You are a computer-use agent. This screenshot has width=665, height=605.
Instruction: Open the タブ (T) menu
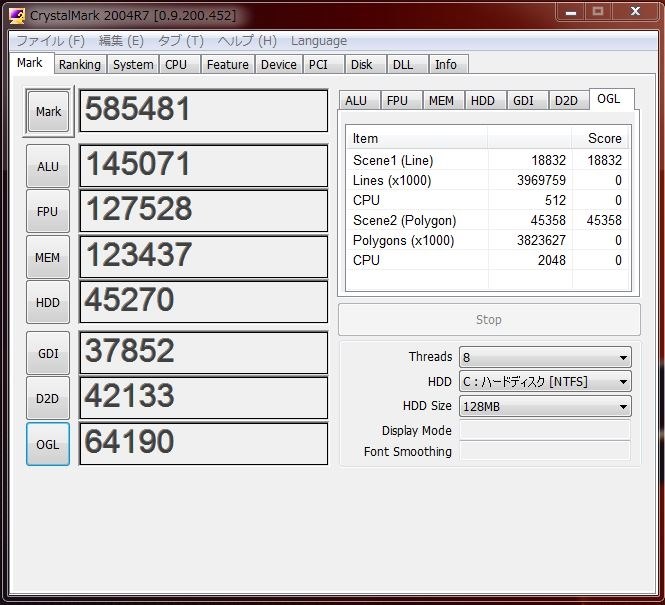point(180,41)
